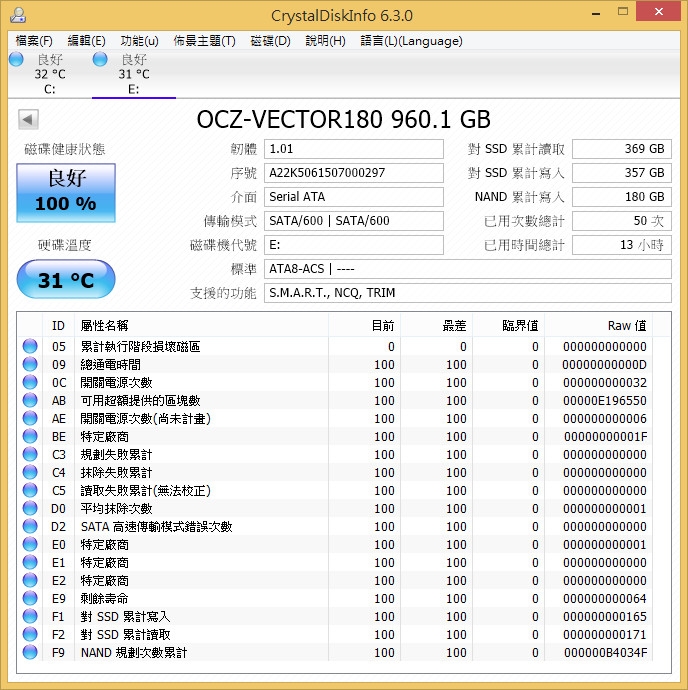The height and width of the screenshot is (690, 688).
Task: Click status orb of attribute C4 row
Action: tap(30, 472)
